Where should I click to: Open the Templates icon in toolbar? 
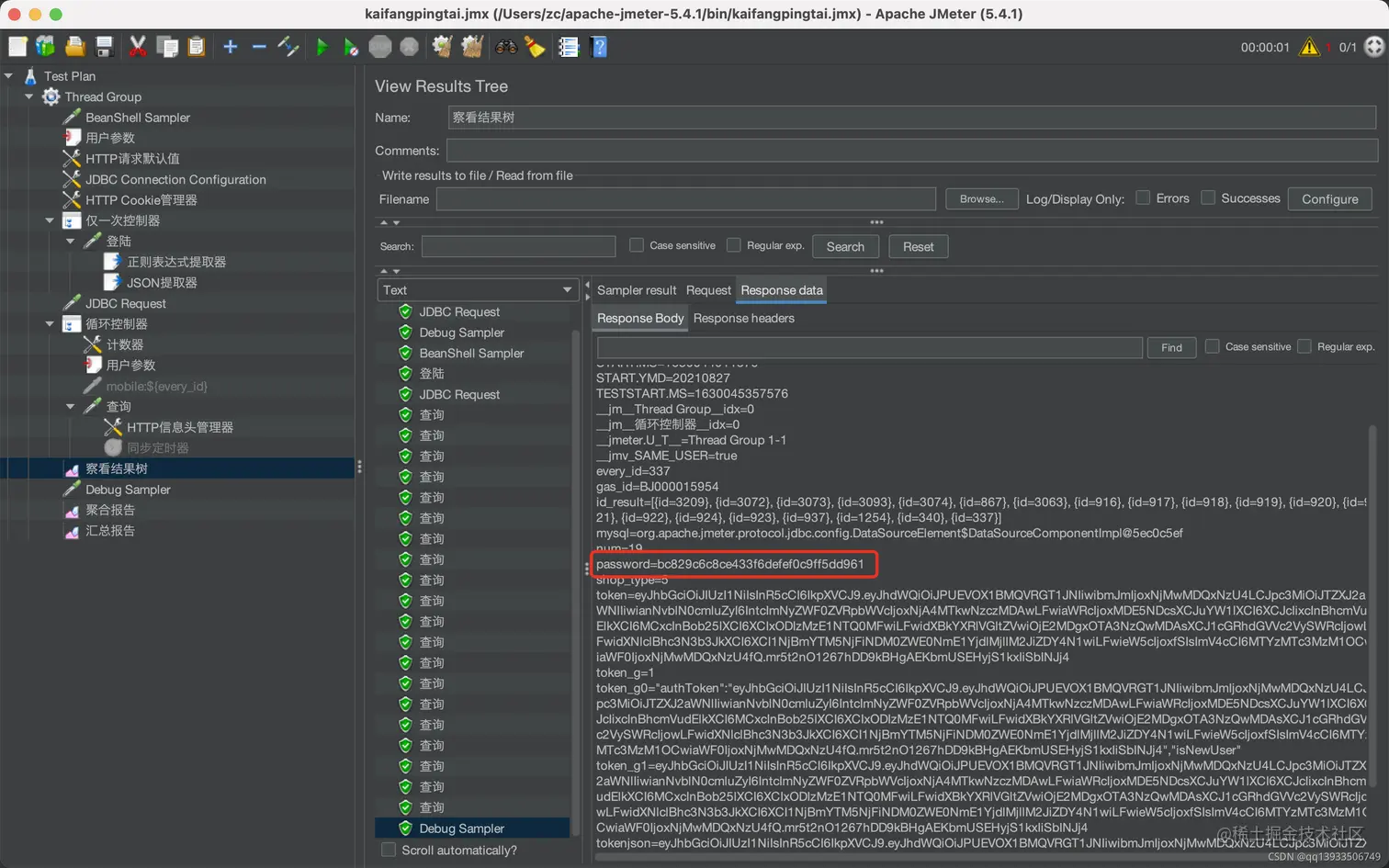(x=45, y=46)
